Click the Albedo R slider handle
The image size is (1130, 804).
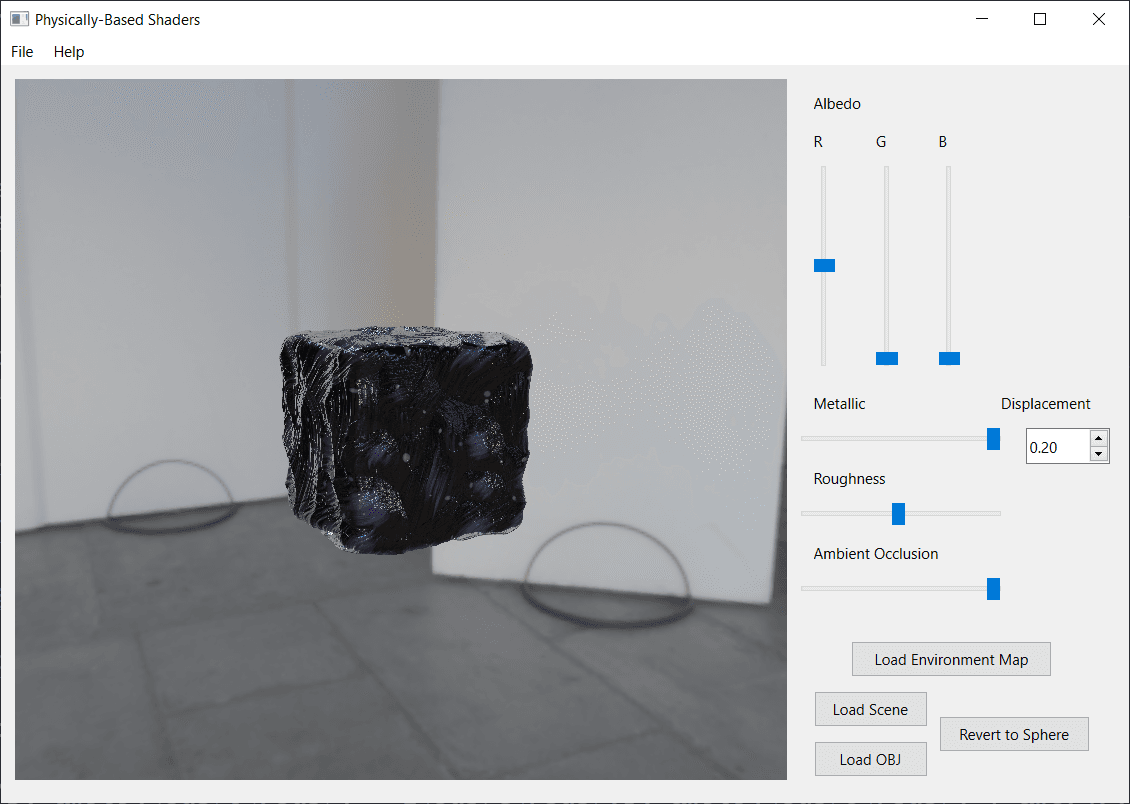point(824,265)
